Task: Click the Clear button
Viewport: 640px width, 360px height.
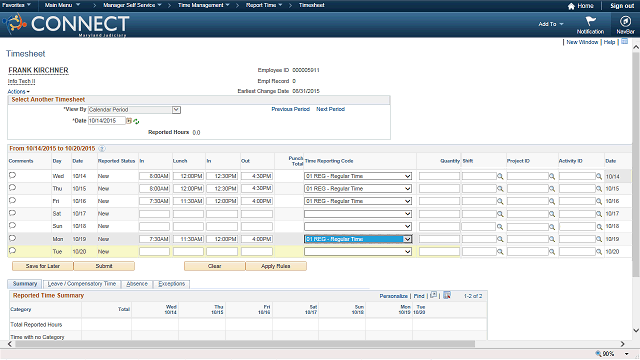Action: point(214,266)
